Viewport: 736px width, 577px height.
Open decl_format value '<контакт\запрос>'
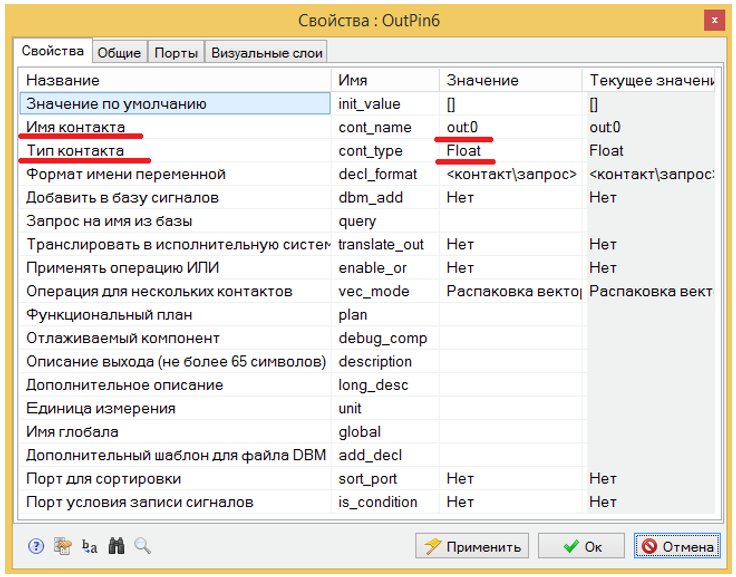(511, 174)
